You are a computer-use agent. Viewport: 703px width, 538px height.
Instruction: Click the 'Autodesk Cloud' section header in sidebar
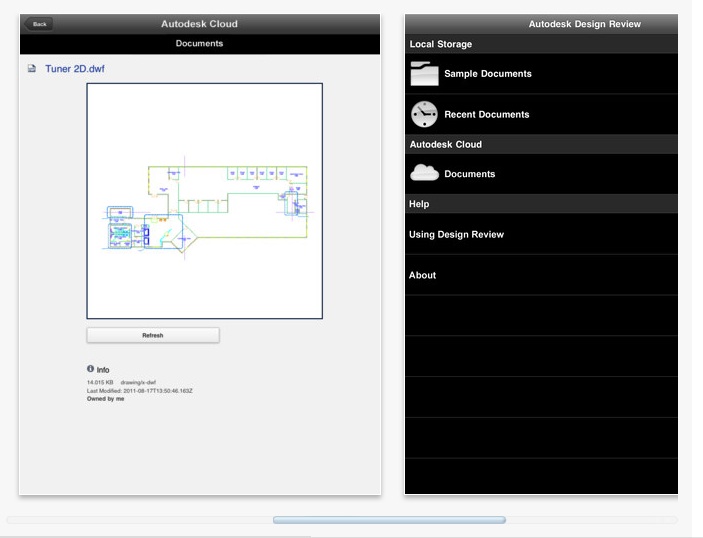pyautogui.click(x=541, y=144)
